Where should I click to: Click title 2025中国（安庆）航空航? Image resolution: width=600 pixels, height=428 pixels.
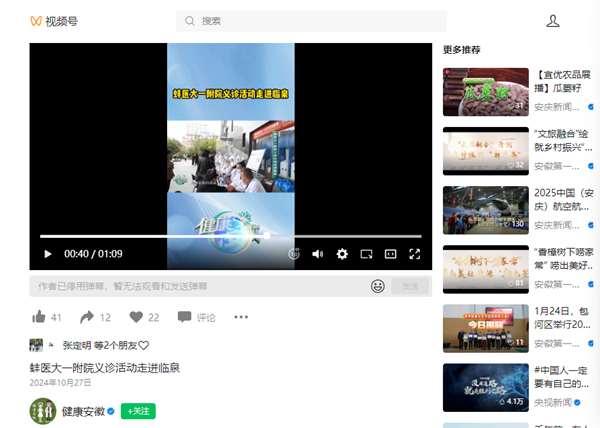pyautogui.click(x=564, y=199)
